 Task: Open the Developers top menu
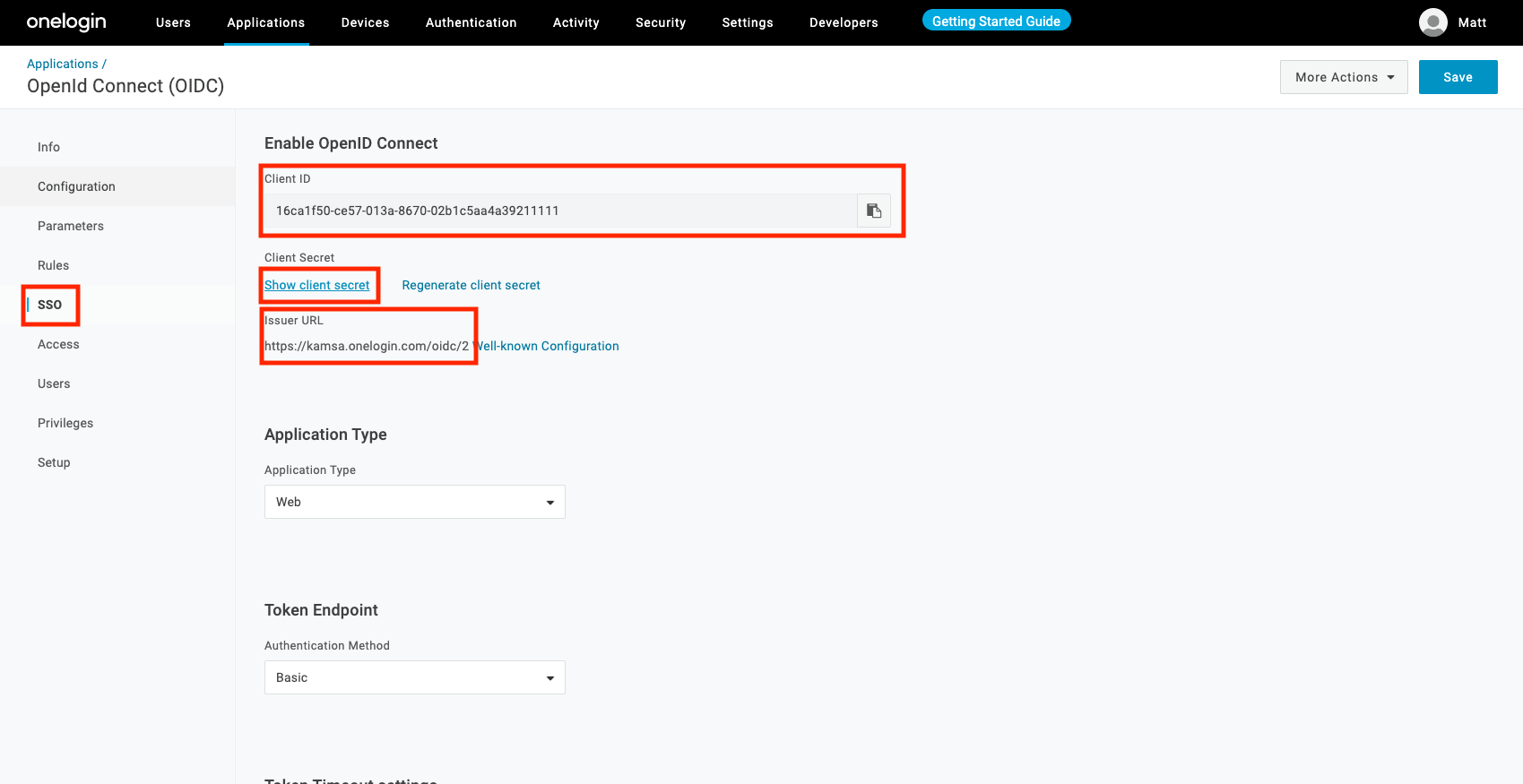(844, 22)
